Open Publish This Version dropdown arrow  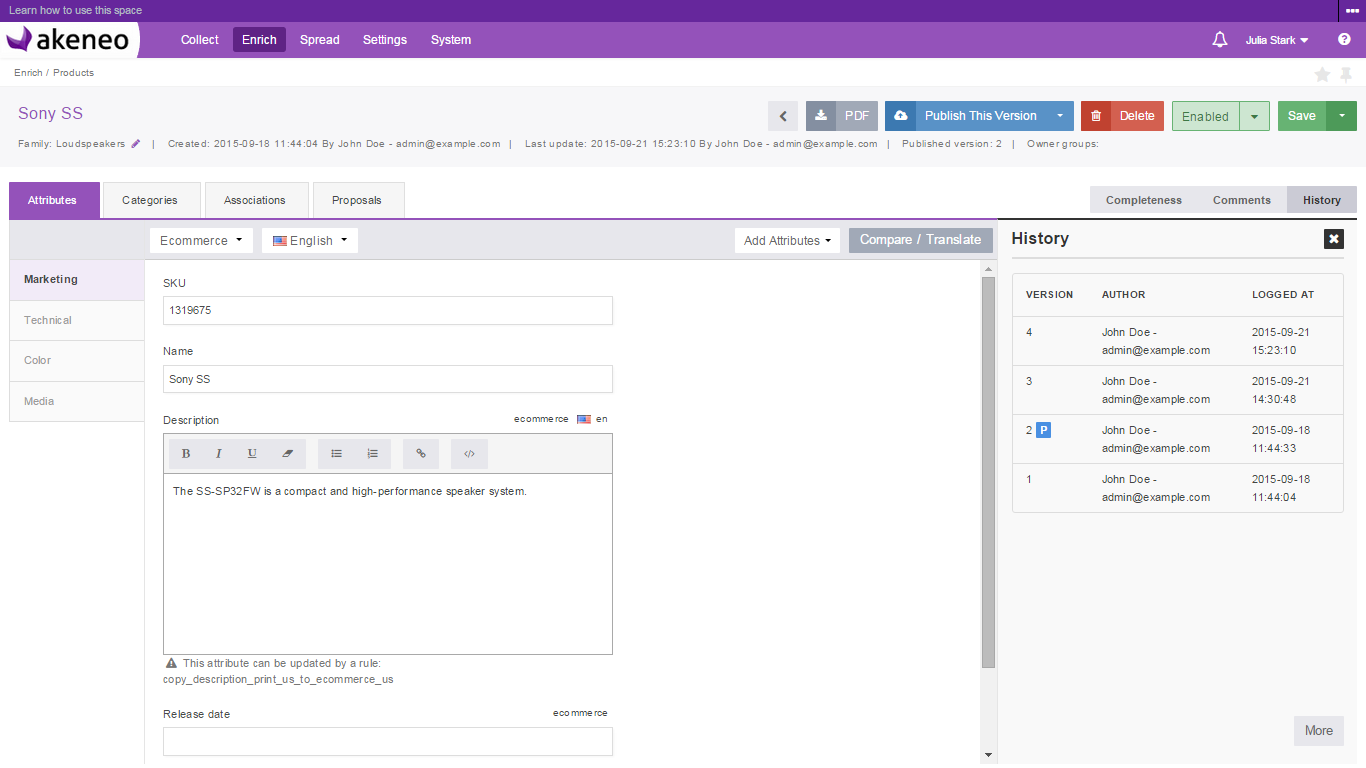1060,116
